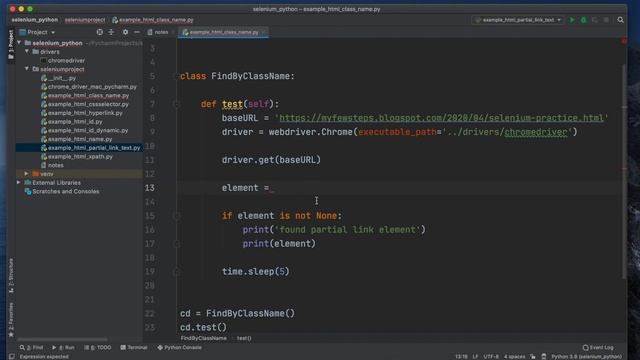This screenshot has width=640, height=360.
Task: Click selenium_python breadcrumb in navigation bar
Action: [35, 20]
